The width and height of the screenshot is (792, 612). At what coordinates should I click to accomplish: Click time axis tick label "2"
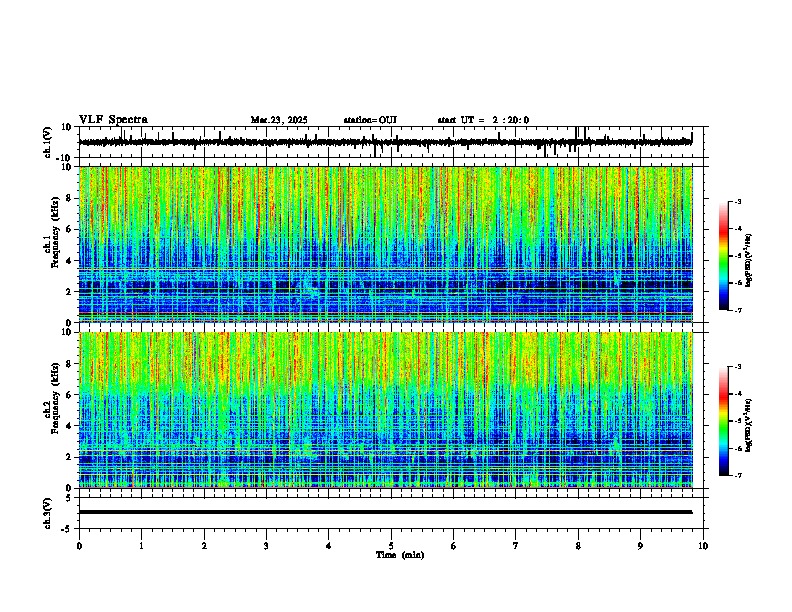click(x=204, y=546)
